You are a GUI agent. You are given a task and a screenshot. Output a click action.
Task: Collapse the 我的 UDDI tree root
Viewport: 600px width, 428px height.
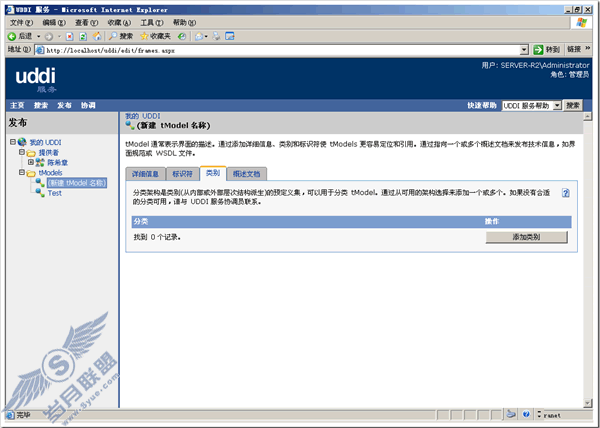point(13,142)
